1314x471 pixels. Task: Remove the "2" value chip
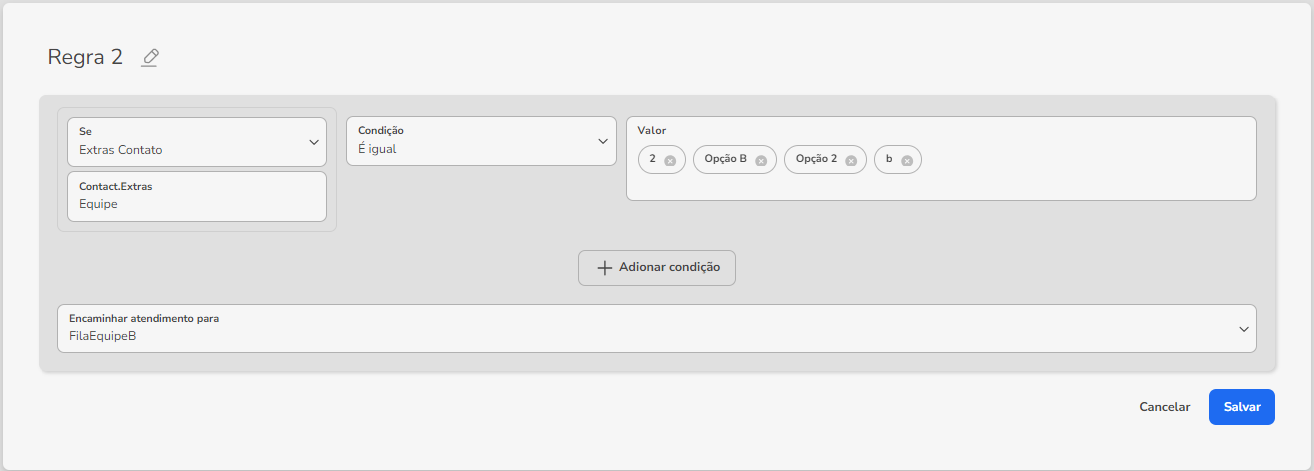point(670,160)
